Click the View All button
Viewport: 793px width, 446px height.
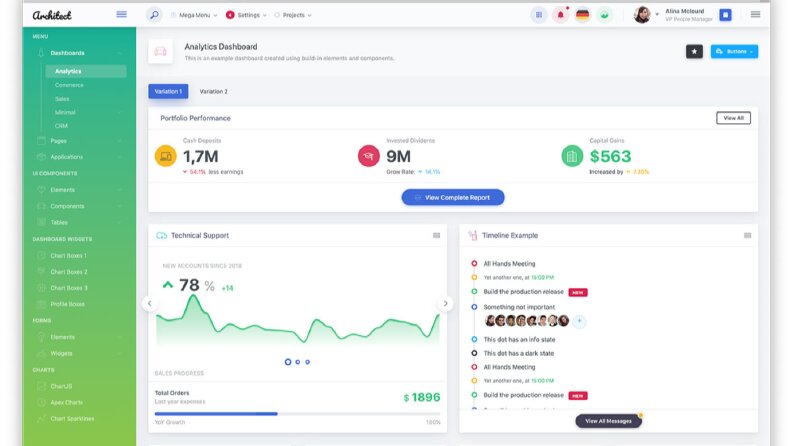733,118
